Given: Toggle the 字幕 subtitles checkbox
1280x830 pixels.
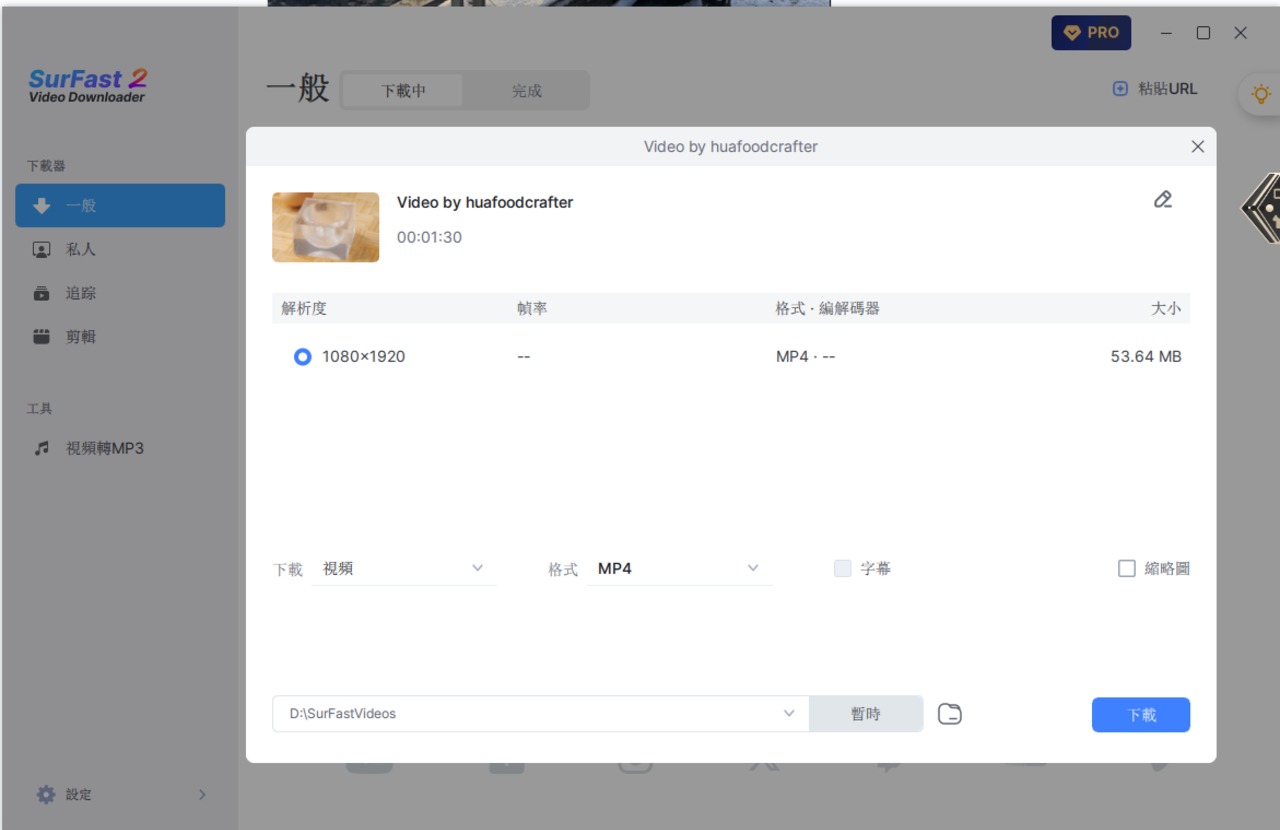Looking at the screenshot, I should (843, 569).
